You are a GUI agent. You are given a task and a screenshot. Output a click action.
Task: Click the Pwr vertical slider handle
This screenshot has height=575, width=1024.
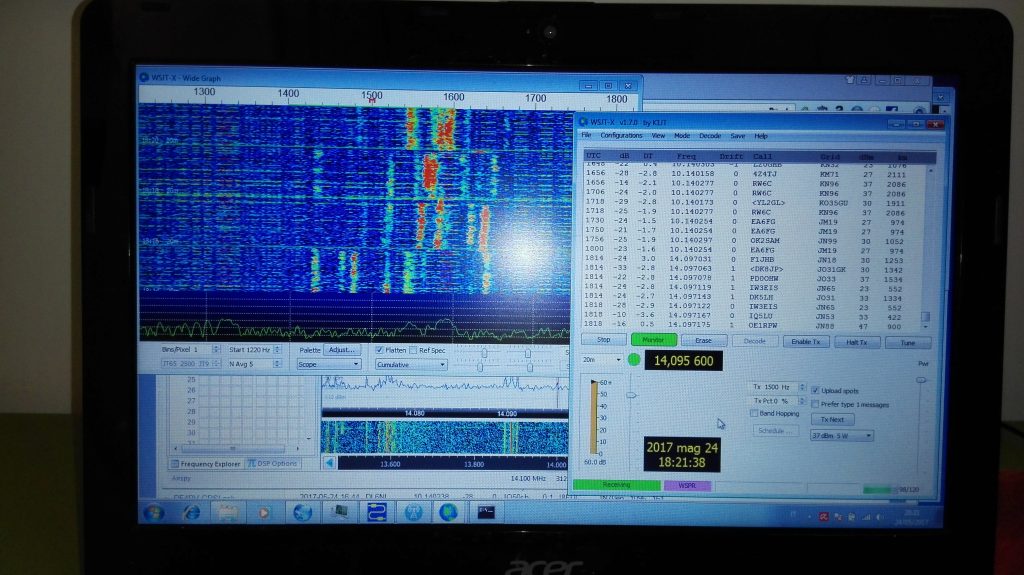pyautogui.click(x=921, y=380)
